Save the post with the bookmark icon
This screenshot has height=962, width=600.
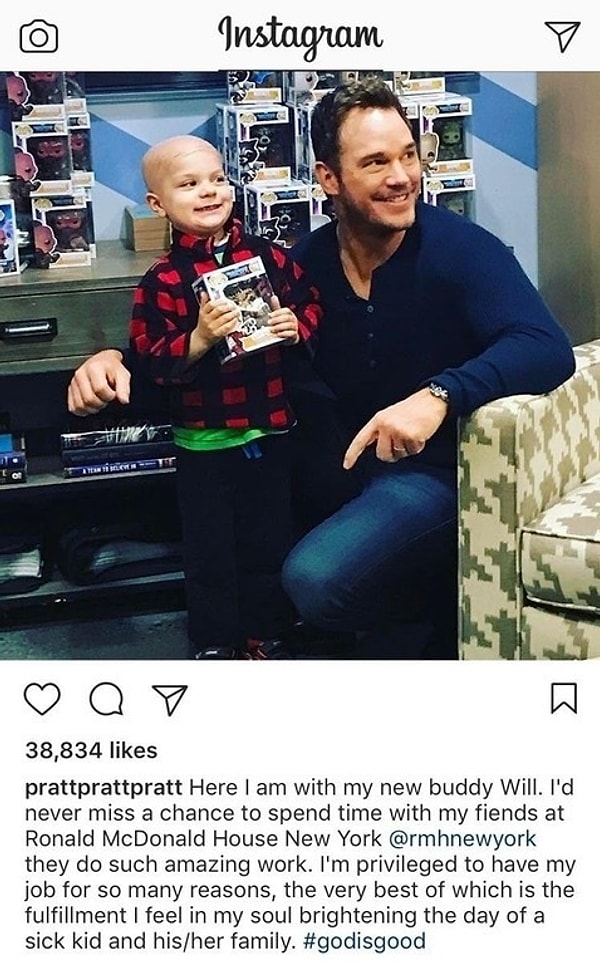pyautogui.click(x=563, y=698)
